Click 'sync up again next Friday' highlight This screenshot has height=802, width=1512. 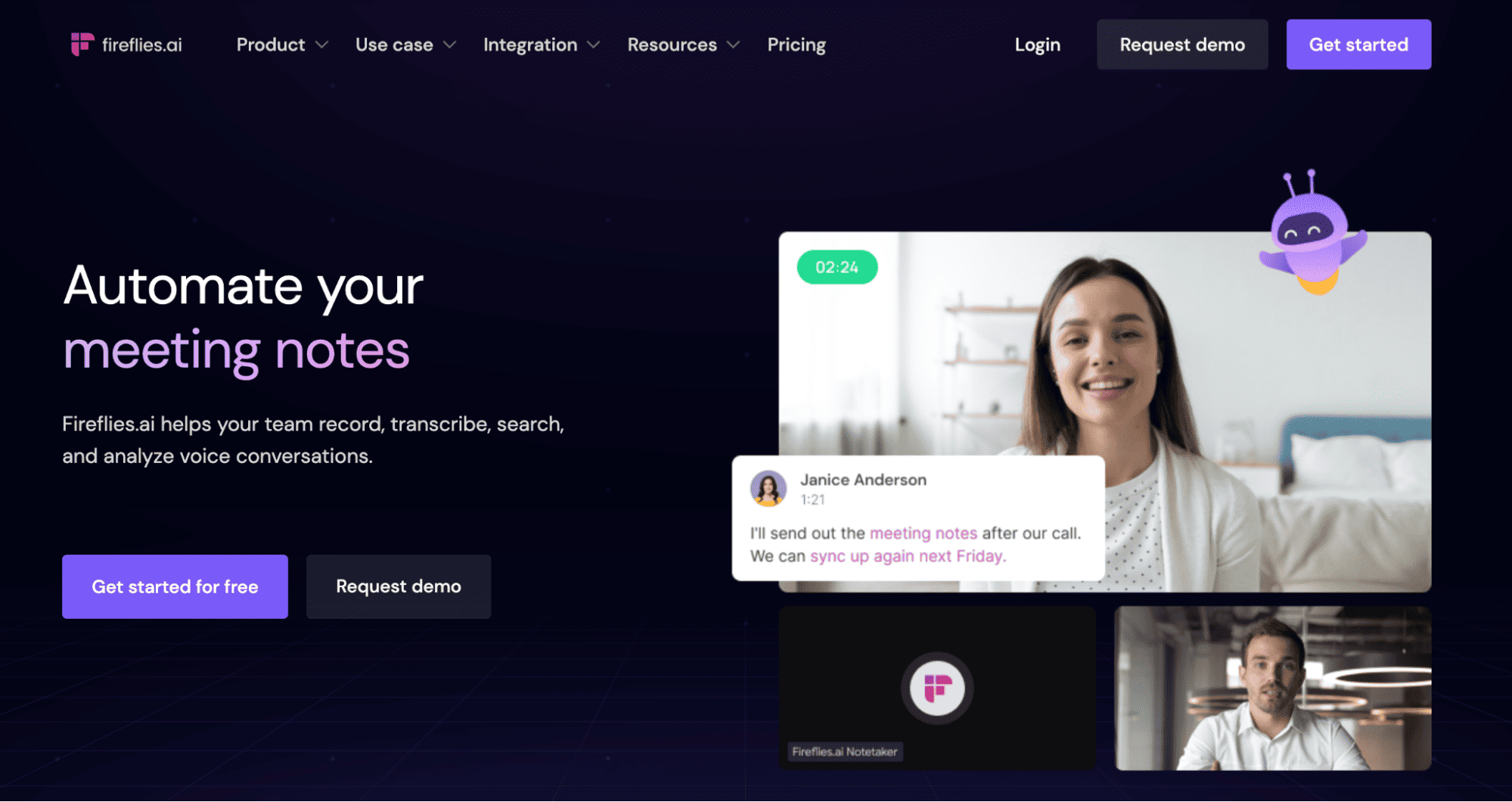(908, 556)
